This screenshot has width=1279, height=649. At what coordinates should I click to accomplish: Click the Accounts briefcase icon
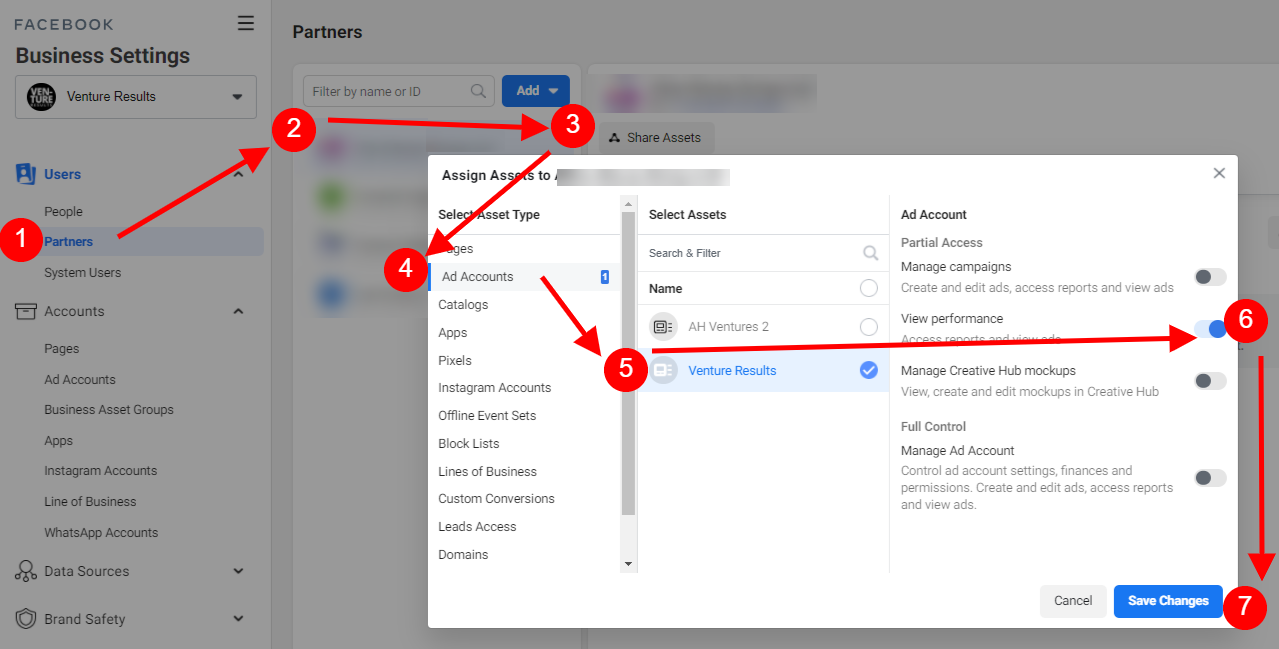26,311
